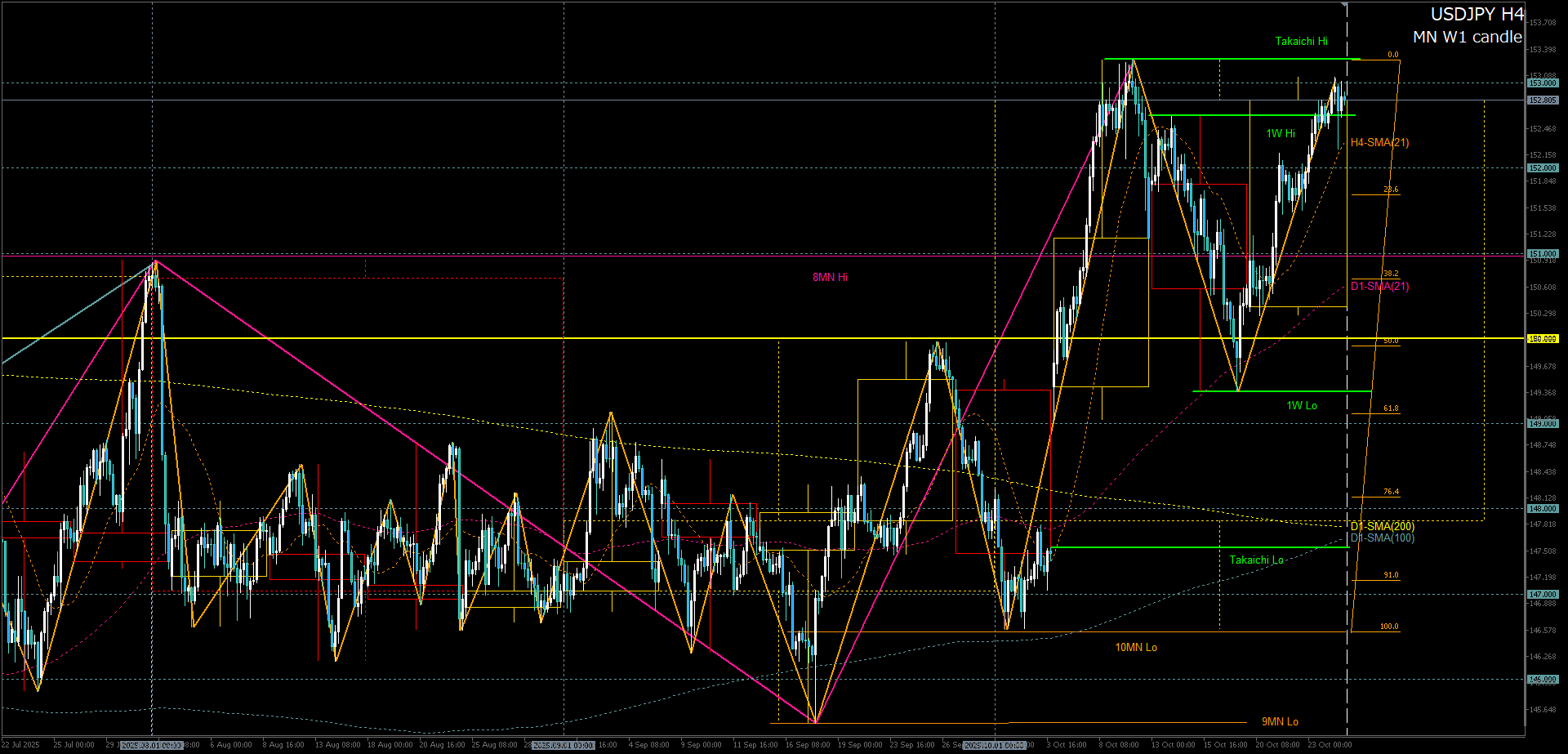The width and height of the screenshot is (1568, 754).
Task: Select the 153.000 price level tag
Action: [x=1543, y=83]
